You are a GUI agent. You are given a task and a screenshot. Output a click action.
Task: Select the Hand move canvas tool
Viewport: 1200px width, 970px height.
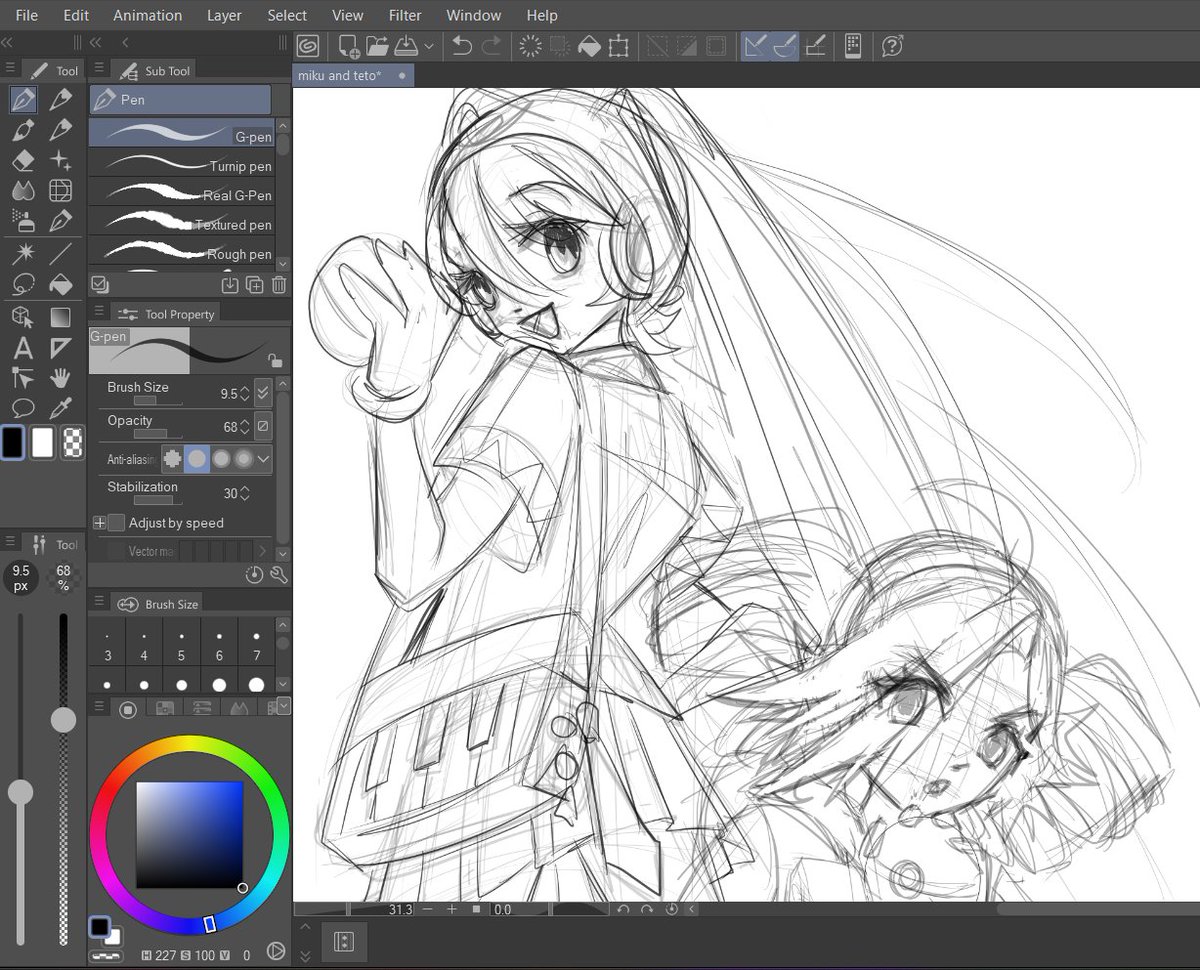[x=61, y=377]
